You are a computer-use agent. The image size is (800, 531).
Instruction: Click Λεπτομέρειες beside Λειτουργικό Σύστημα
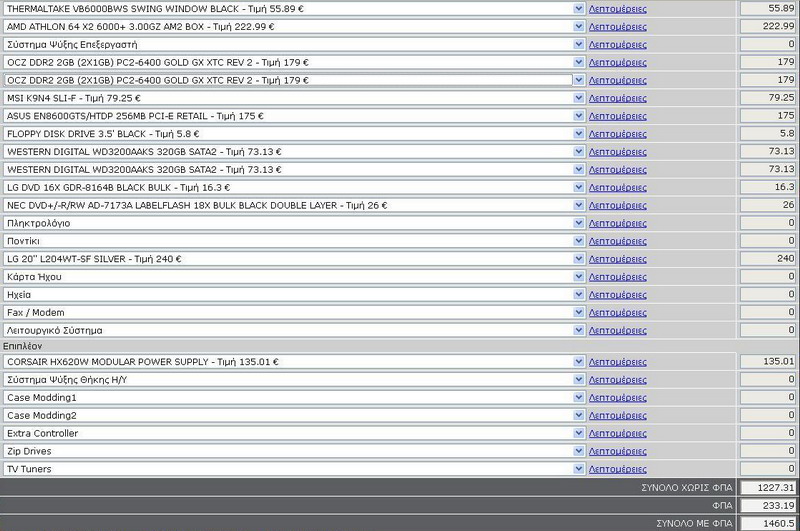tap(617, 330)
